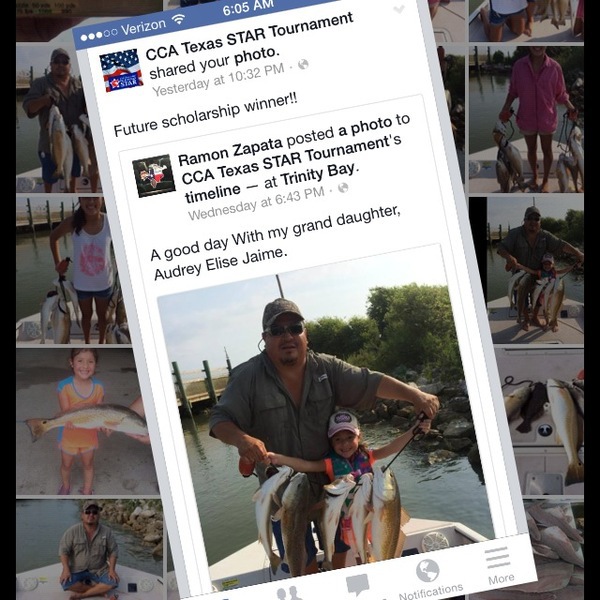
Task: Expand the post options chevron at top right
Action: (x=399, y=8)
